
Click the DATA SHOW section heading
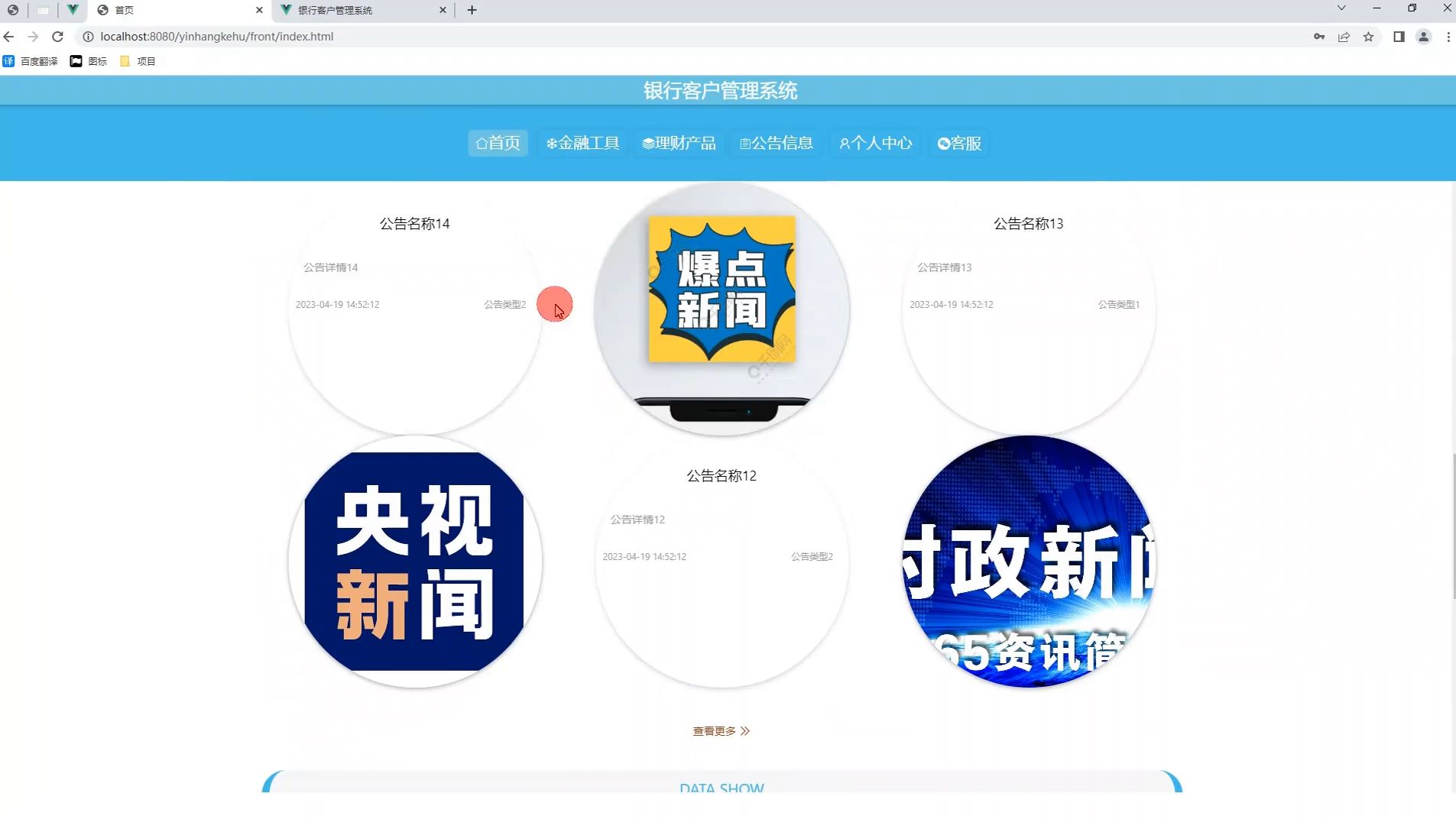[722, 786]
